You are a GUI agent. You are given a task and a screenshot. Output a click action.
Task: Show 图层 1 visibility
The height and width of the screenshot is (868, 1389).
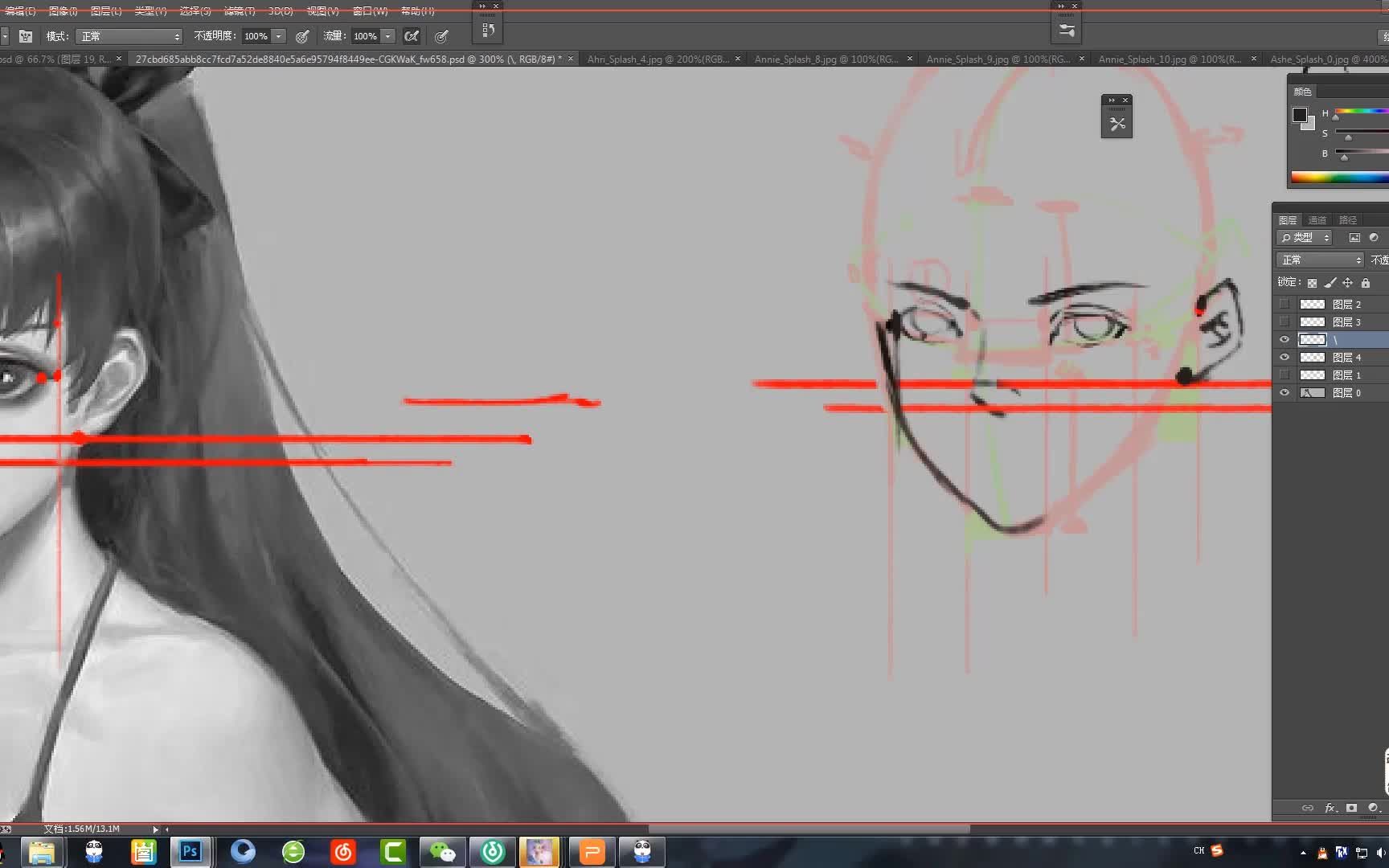[1285, 375]
